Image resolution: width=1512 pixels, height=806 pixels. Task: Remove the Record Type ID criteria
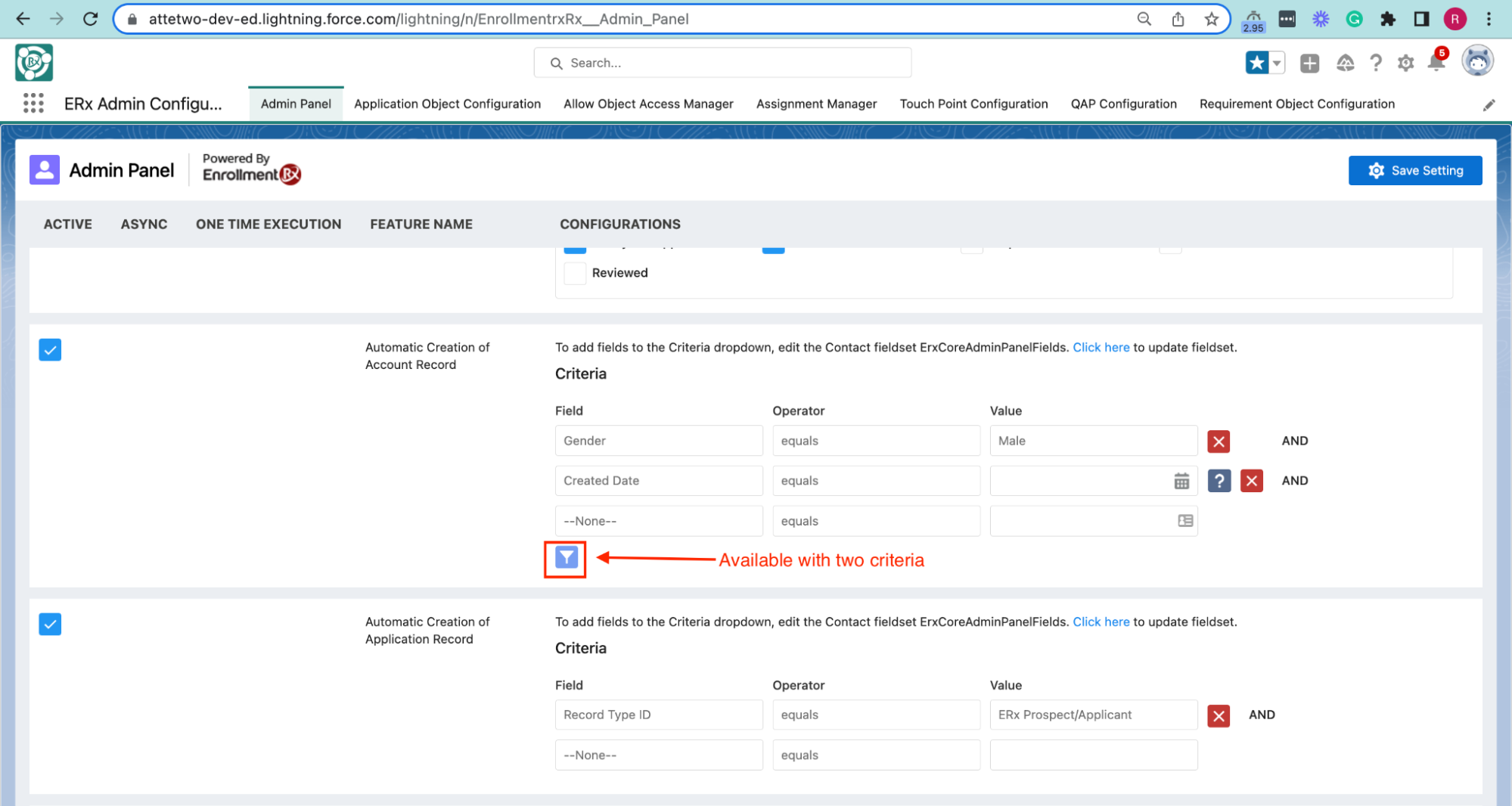coord(1218,715)
